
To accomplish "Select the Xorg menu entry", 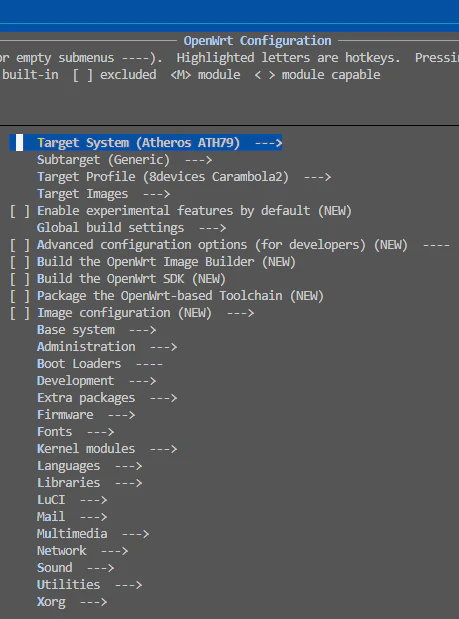I will click(x=72, y=602).
